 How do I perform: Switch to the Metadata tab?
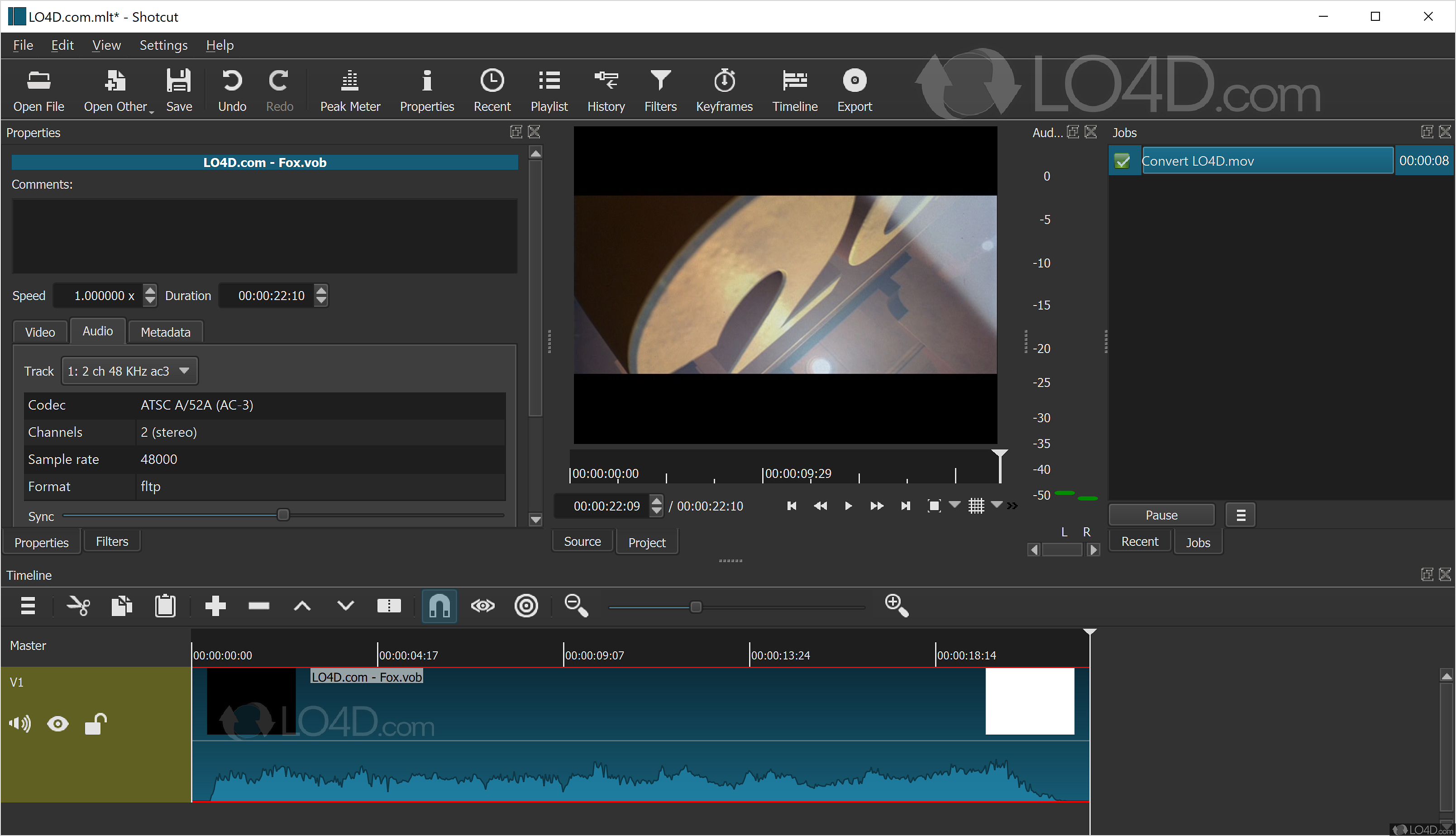[x=163, y=331]
